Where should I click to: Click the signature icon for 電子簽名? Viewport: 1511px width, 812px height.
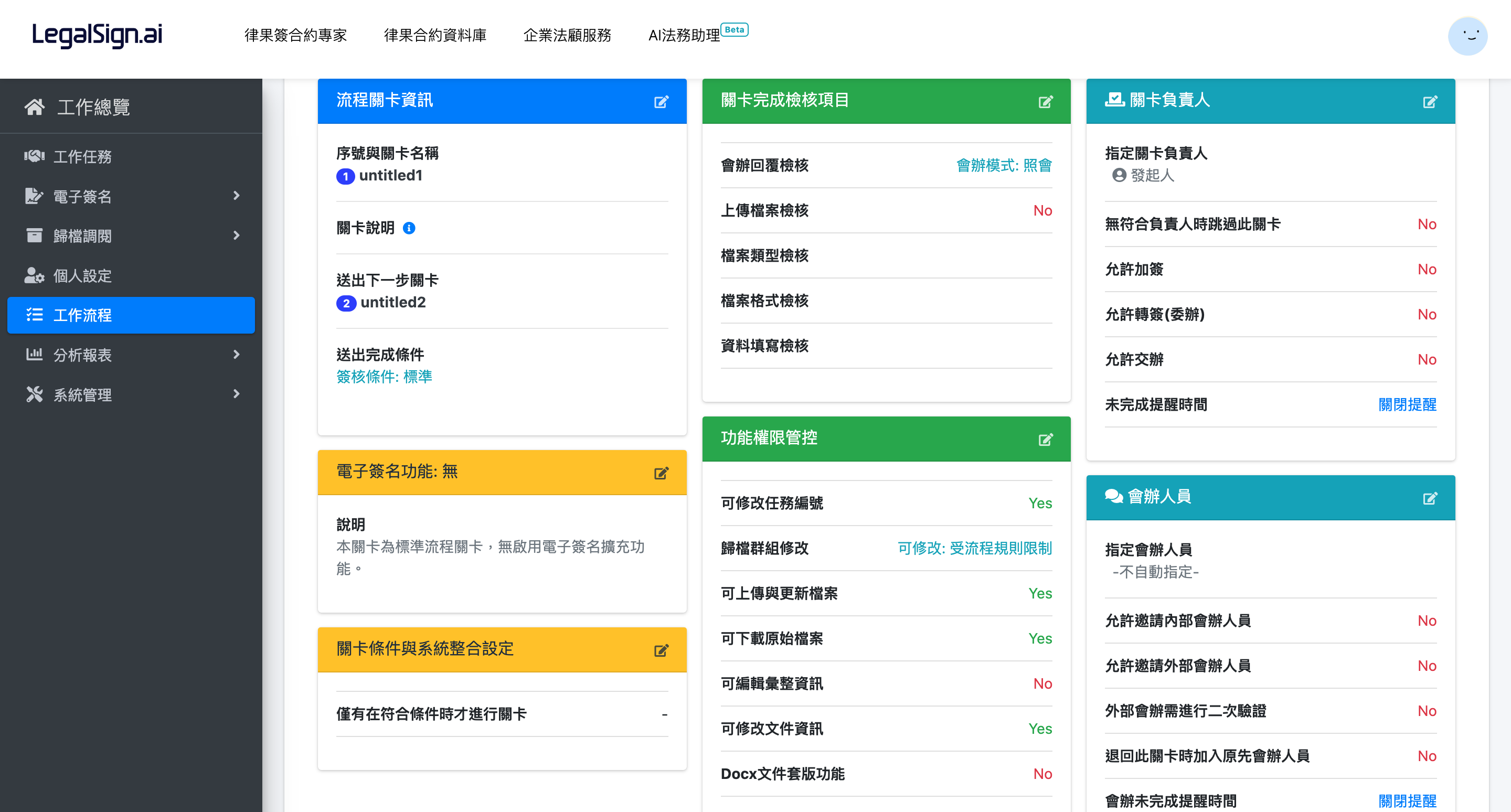[35, 196]
